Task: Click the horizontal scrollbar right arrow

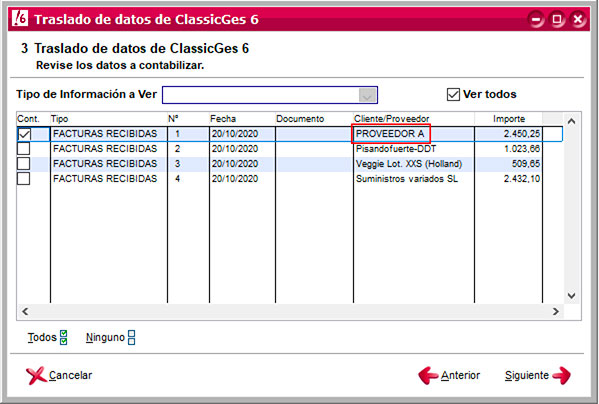Action: tap(556, 312)
